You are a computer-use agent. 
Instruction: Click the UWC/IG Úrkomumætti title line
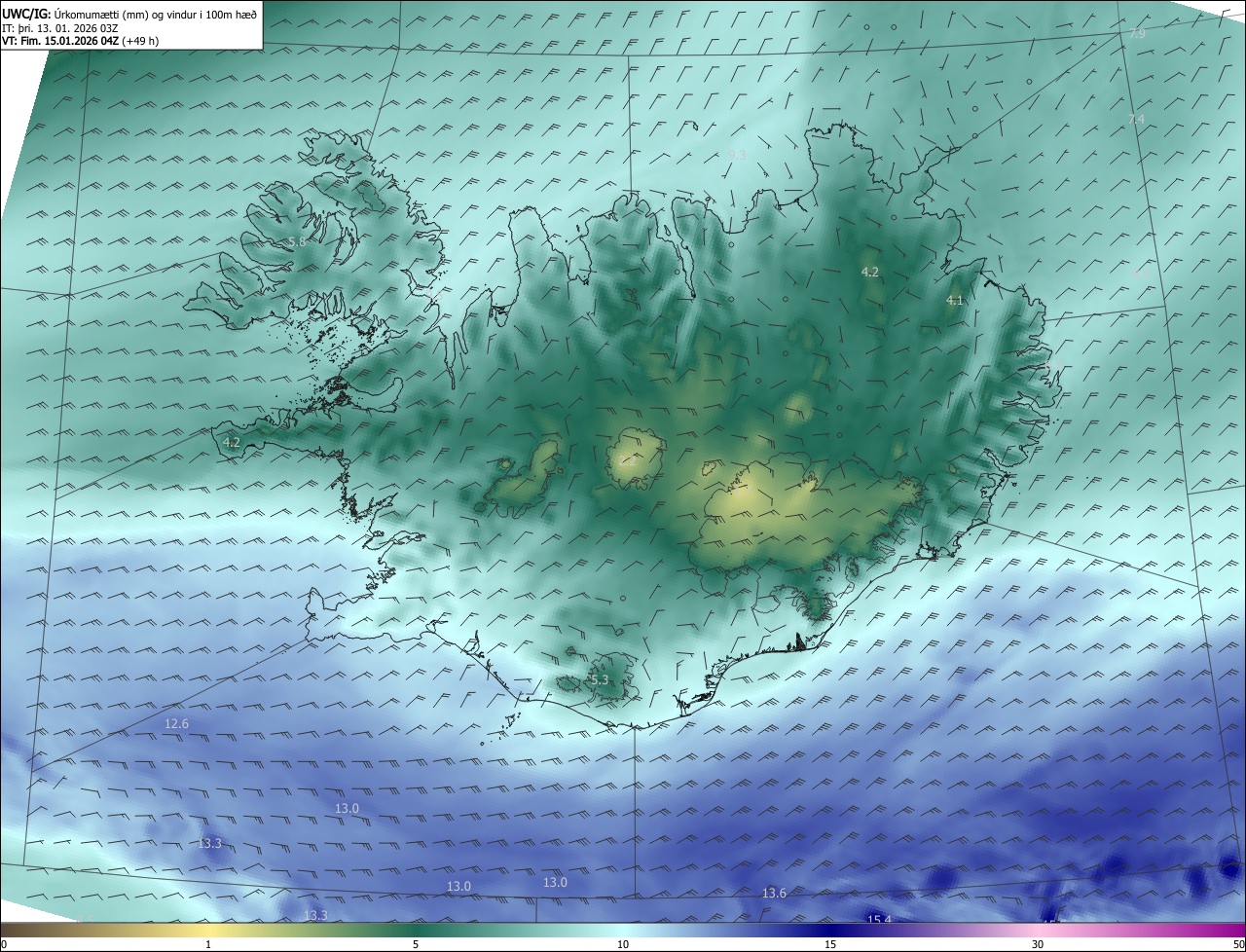pyautogui.click(x=129, y=14)
